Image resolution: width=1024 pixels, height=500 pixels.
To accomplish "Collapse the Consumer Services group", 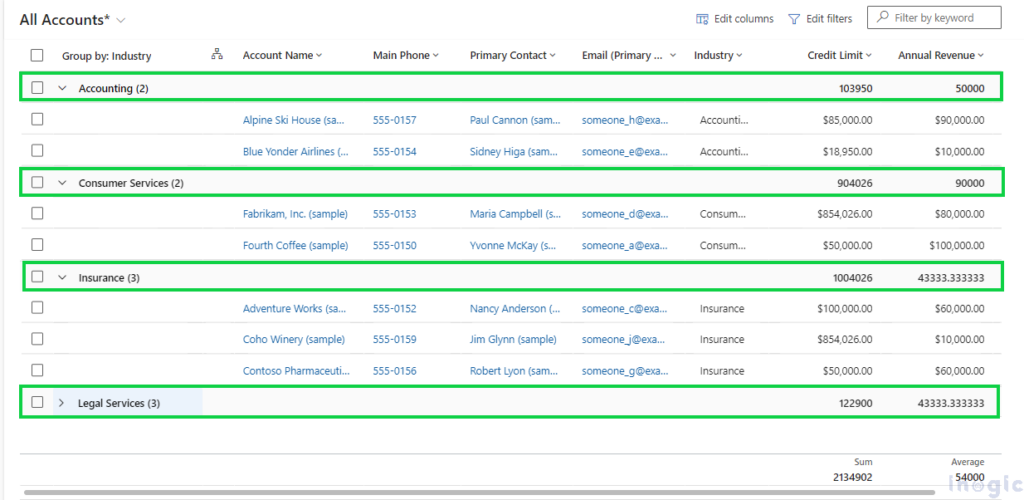I will tap(62, 183).
